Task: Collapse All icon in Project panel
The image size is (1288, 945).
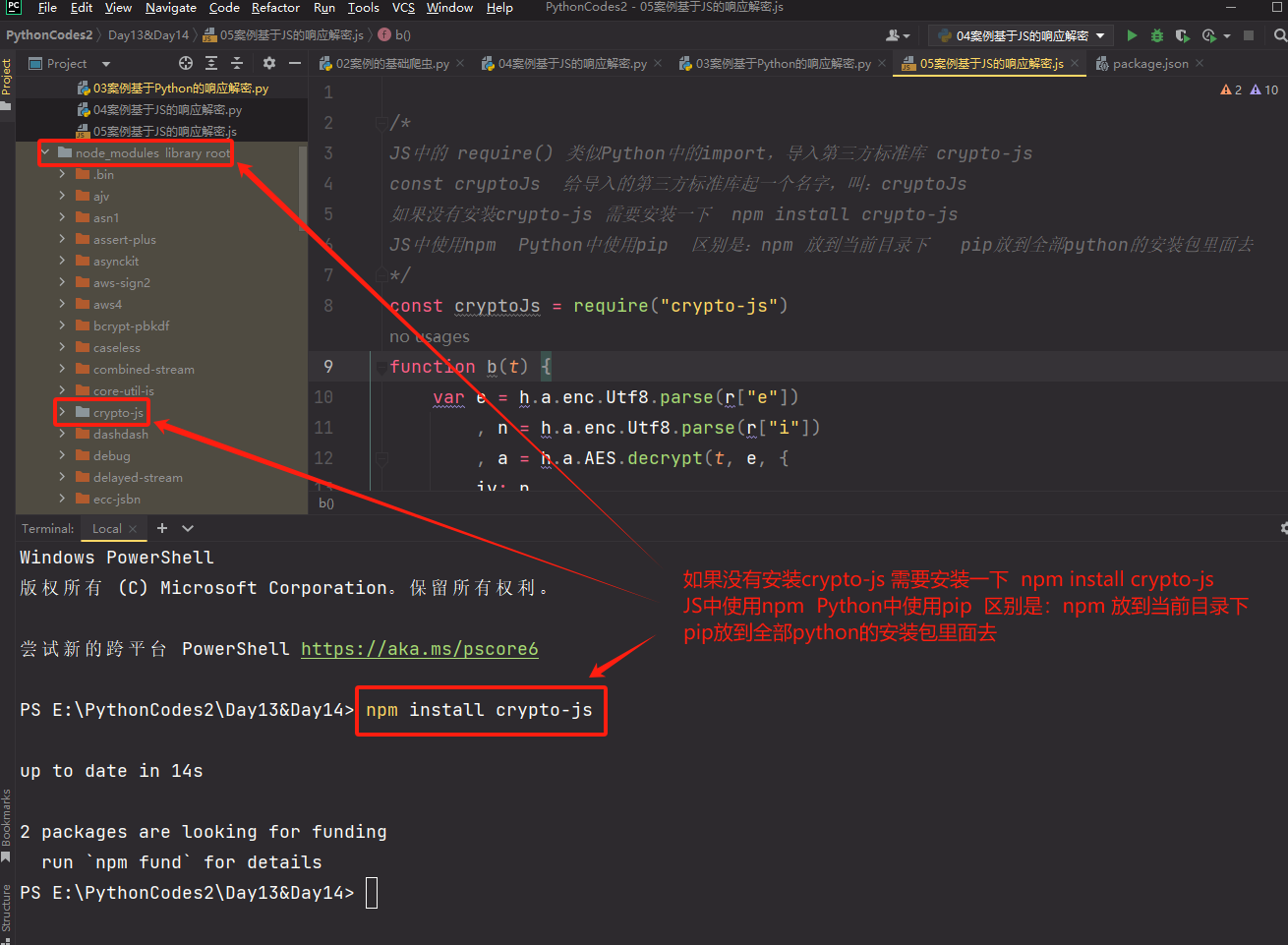Action: click(x=237, y=63)
